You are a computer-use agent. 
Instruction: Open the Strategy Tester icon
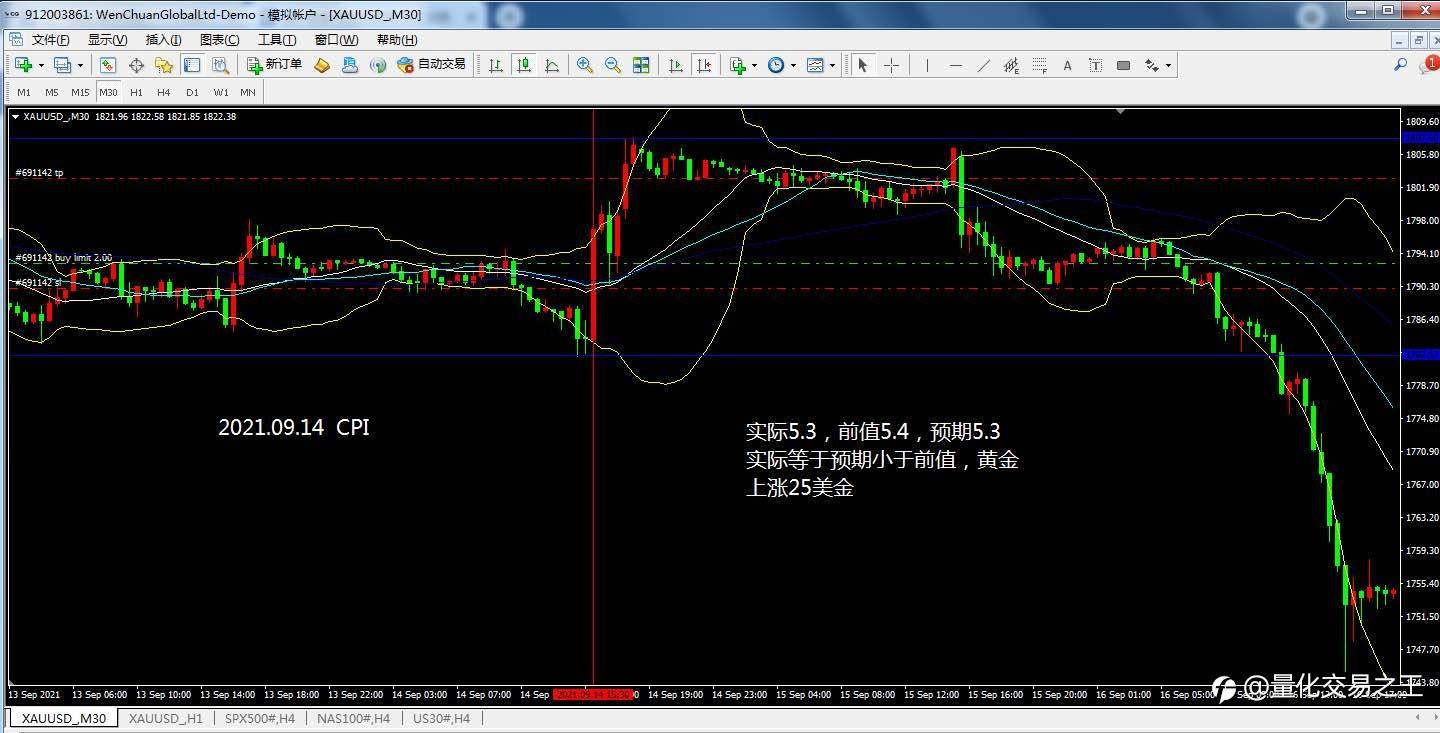pos(220,65)
